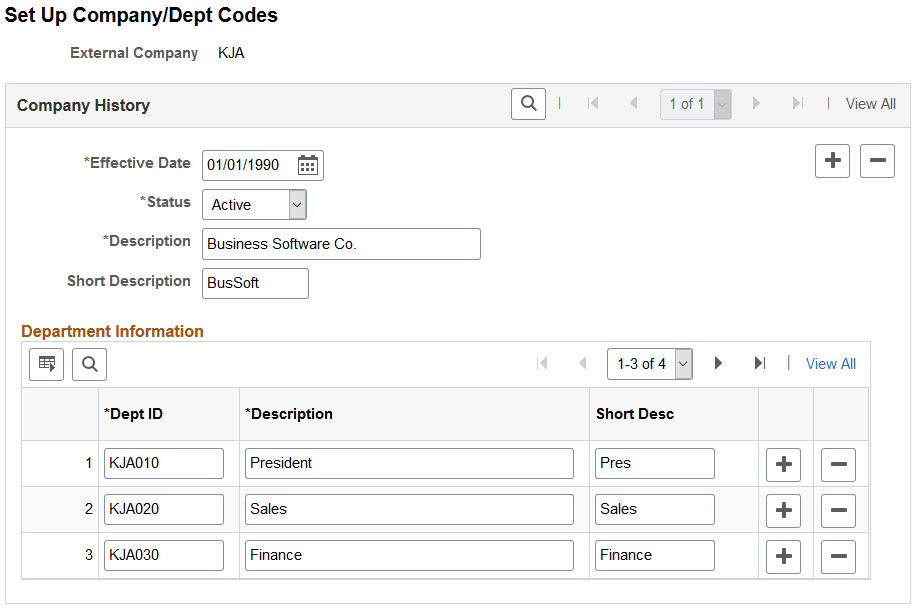
Task: Select the Short Description field
Action: click(x=255, y=283)
